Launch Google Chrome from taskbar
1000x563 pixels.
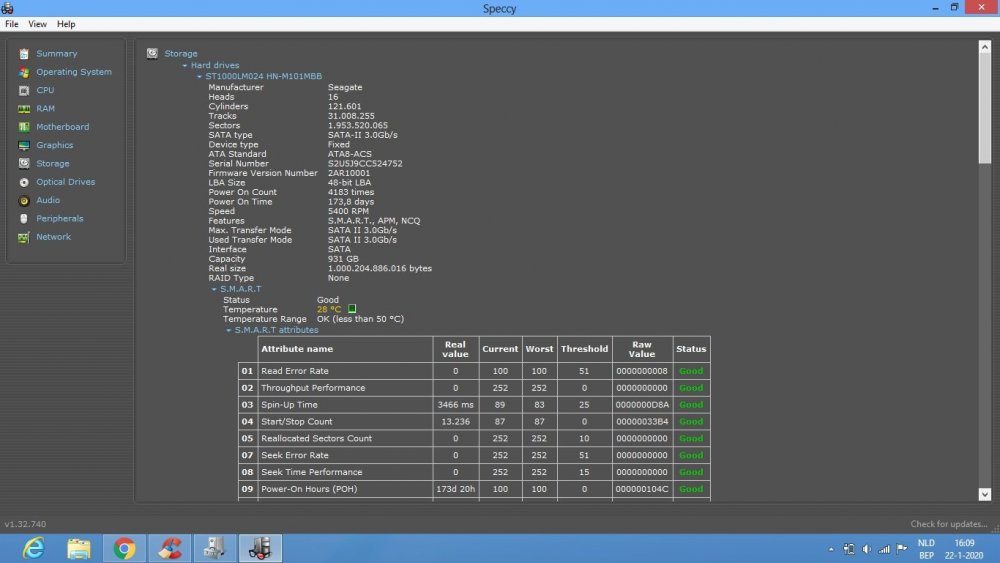(x=124, y=548)
